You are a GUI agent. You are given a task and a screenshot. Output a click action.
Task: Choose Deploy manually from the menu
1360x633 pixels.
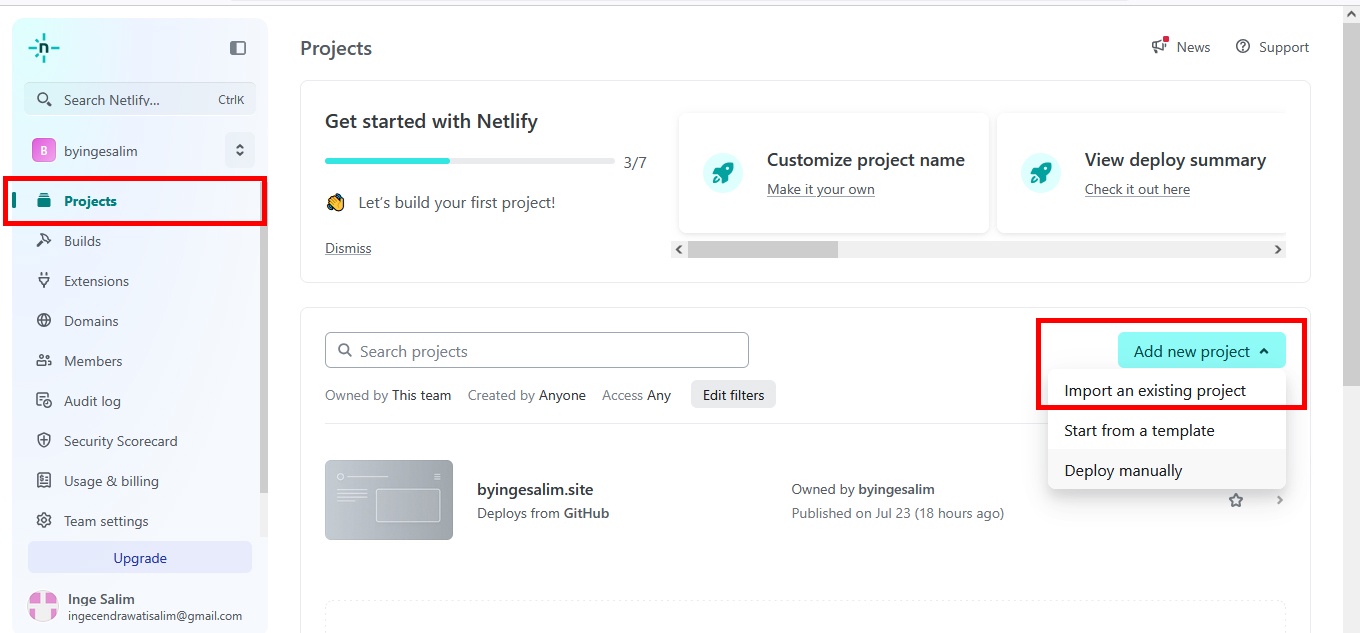pos(1123,469)
